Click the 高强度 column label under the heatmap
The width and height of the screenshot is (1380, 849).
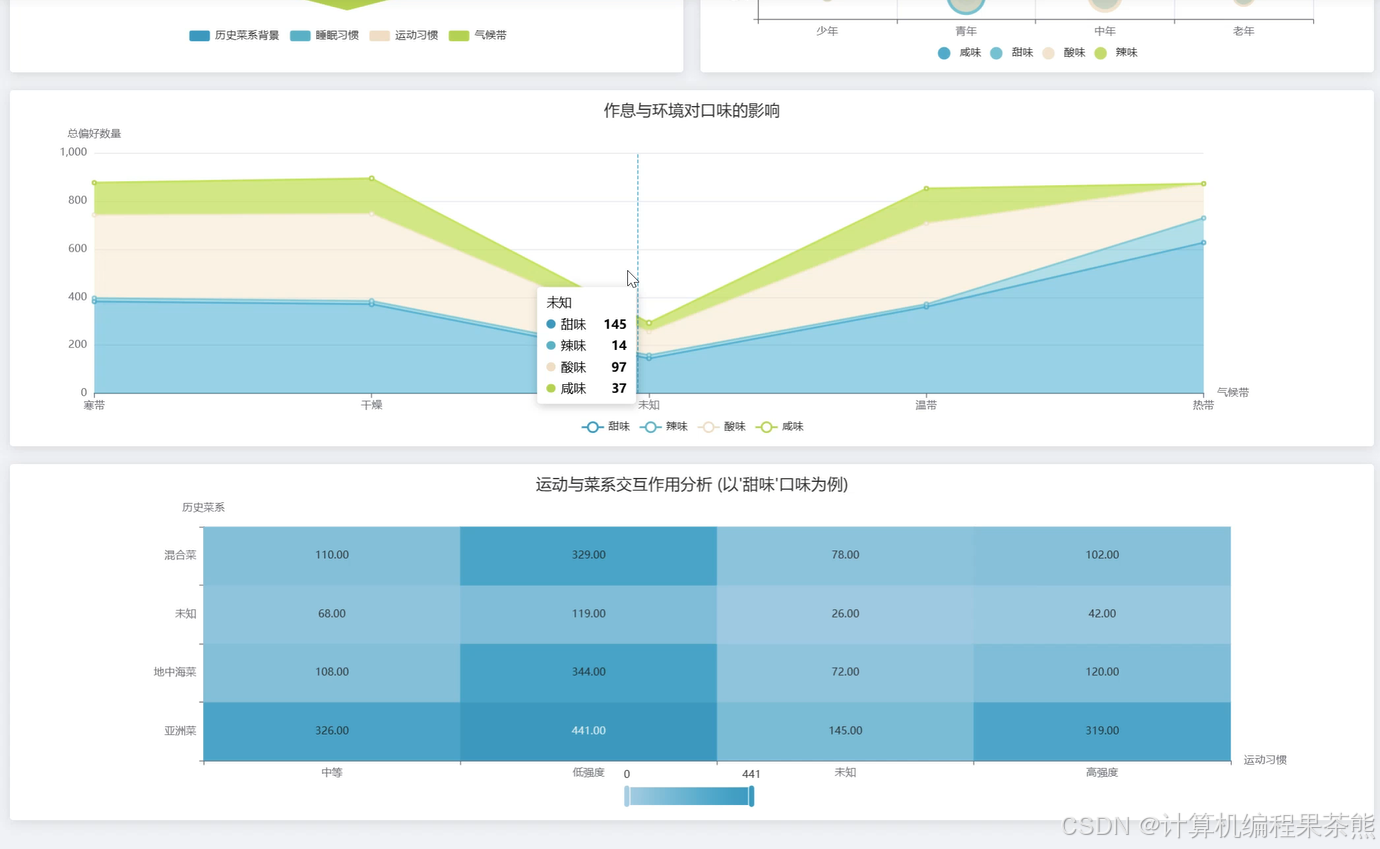click(1102, 773)
